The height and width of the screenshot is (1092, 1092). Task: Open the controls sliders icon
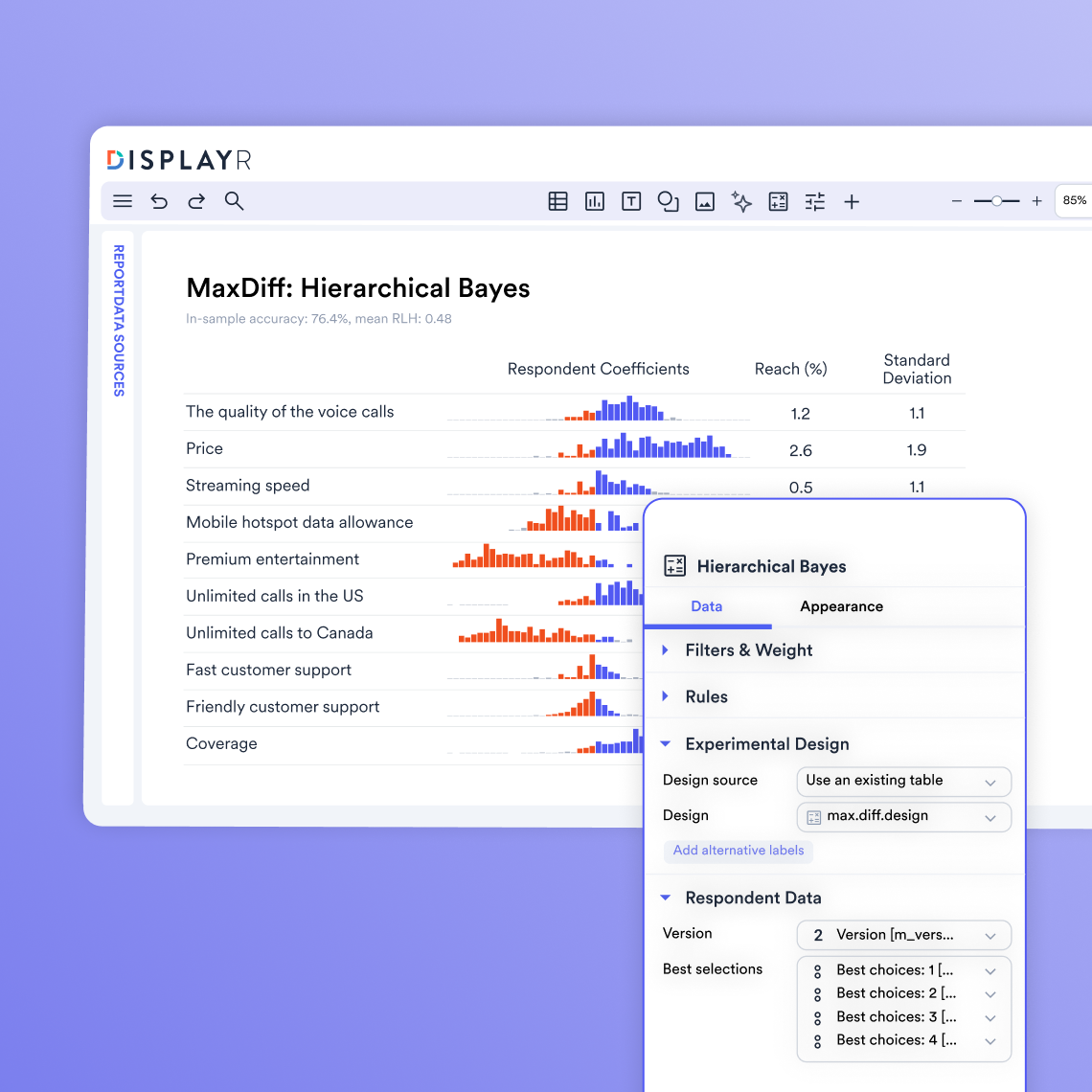tap(815, 201)
